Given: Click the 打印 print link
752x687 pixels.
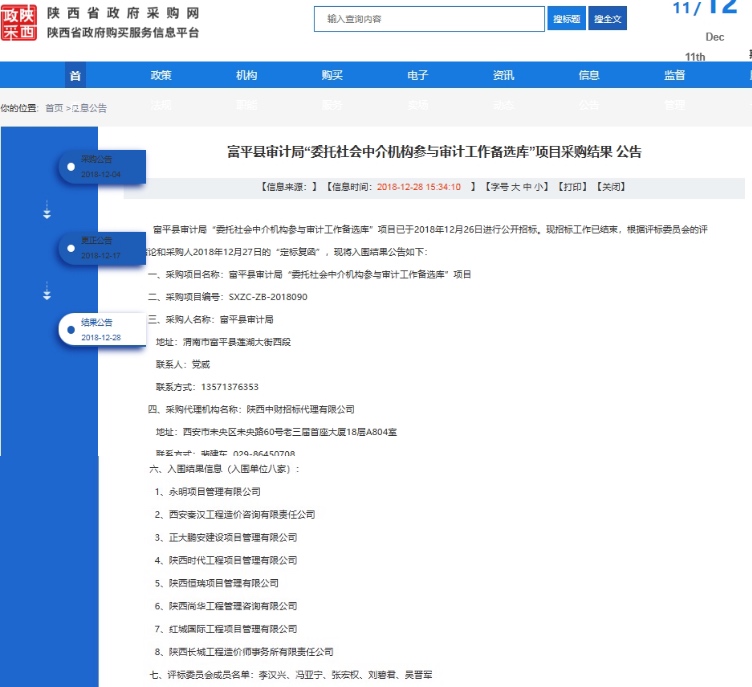Looking at the screenshot, I should (x=572, y=187).
